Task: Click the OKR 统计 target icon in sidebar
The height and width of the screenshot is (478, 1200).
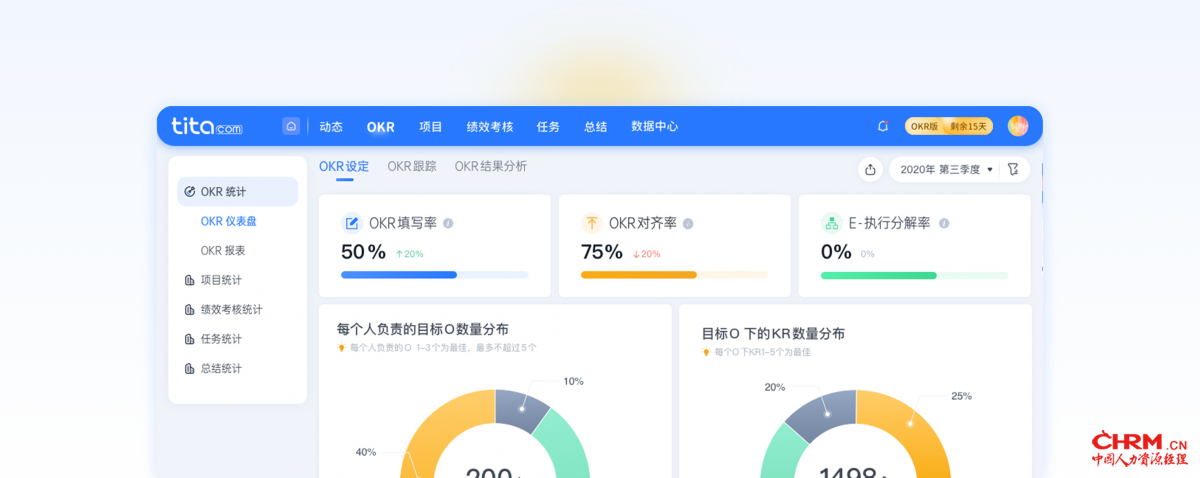Action: point(190,191)
